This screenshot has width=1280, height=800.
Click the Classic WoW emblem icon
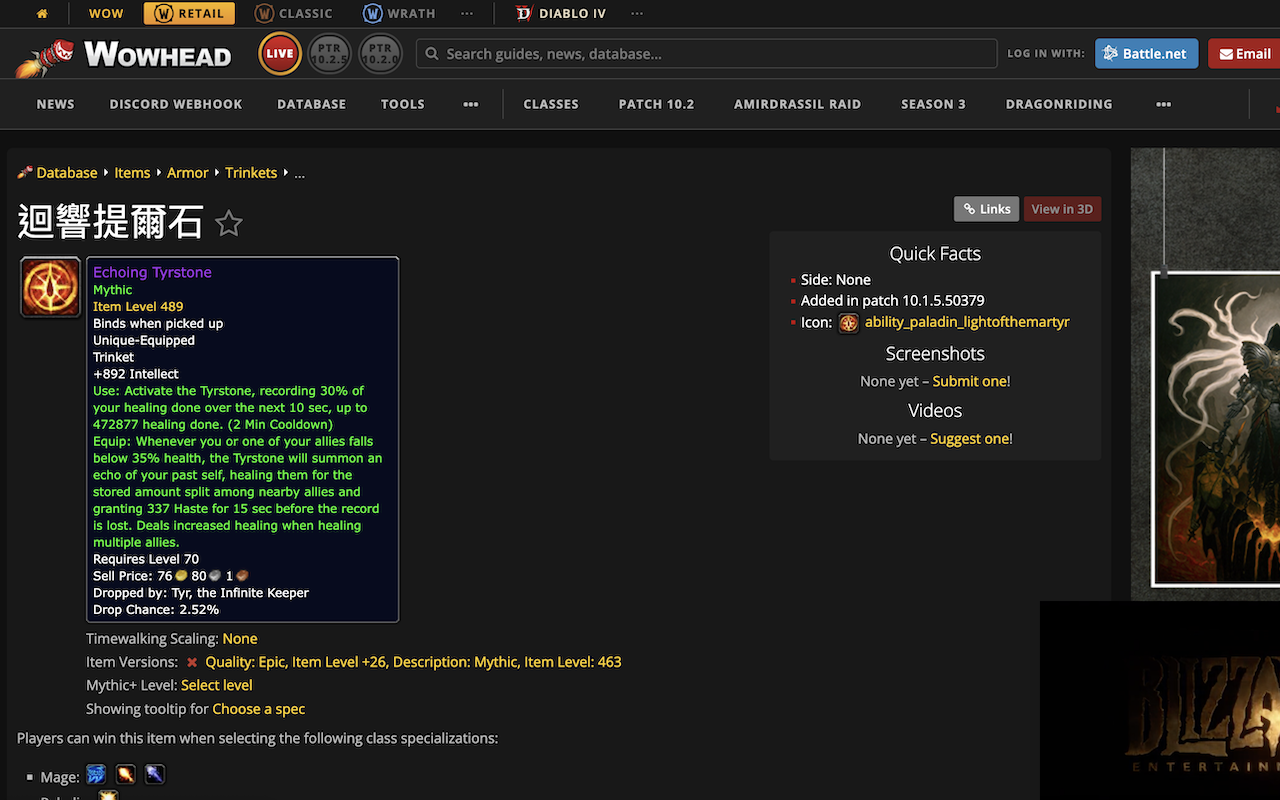coord(264,14)
